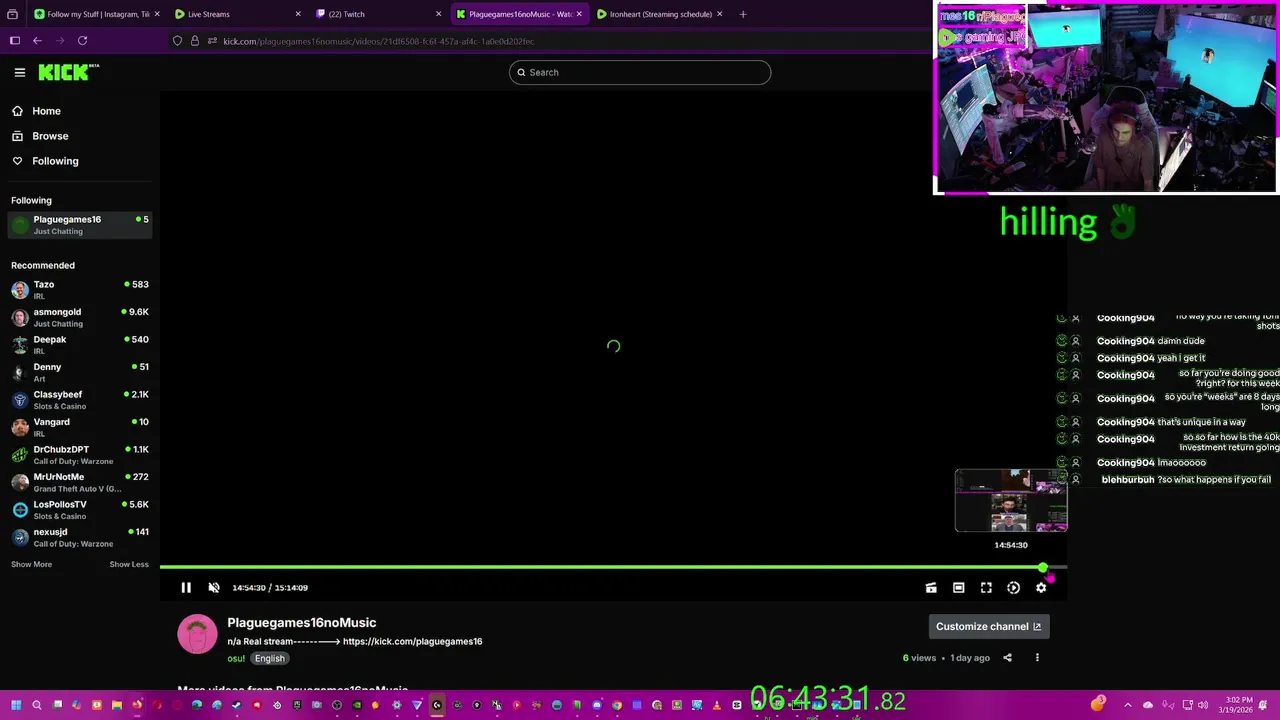1280x720 pixels.
Task: Show hidden system tray icons
Action: (x=1128, y=705)
